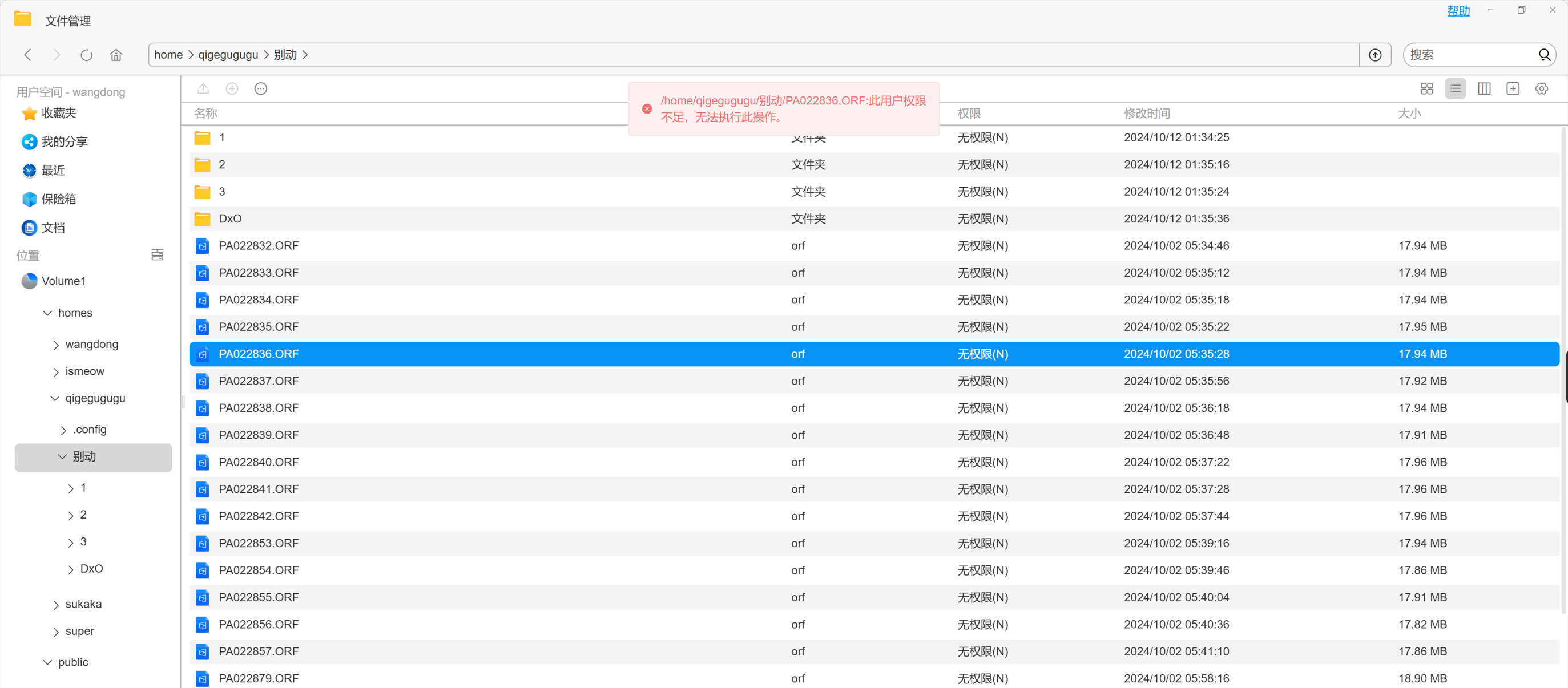
Task: Refresh the current folder
Action: (86, 55)
